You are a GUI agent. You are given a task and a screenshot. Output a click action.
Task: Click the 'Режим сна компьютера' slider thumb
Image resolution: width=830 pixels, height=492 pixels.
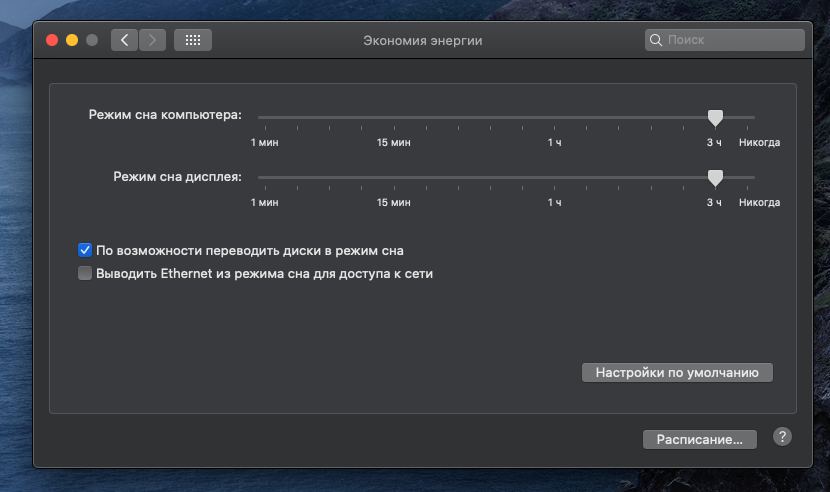pyautogui.click(x=715, y=118)
